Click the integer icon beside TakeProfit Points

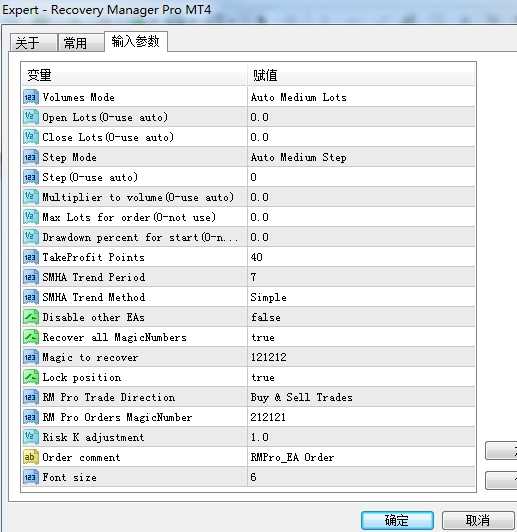click(x=31, y=258)
